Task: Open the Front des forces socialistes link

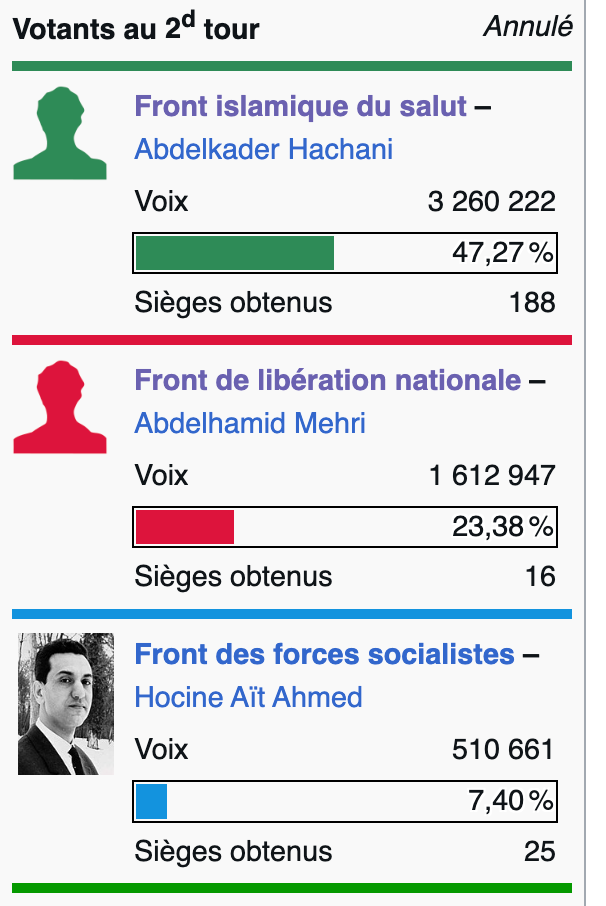Action: [324, 654]
